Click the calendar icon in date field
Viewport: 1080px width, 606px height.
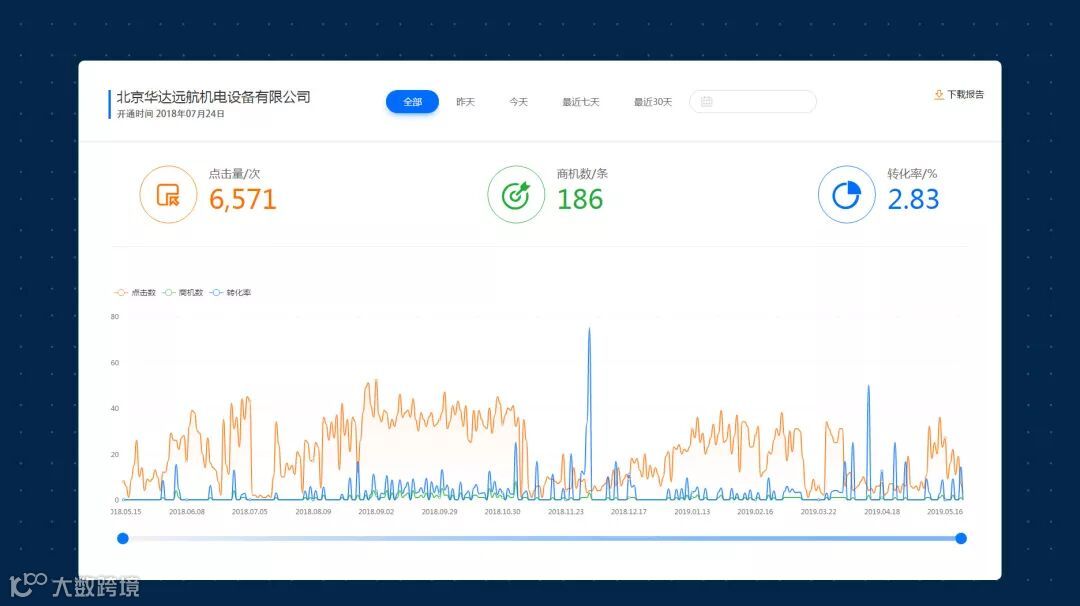706,102
